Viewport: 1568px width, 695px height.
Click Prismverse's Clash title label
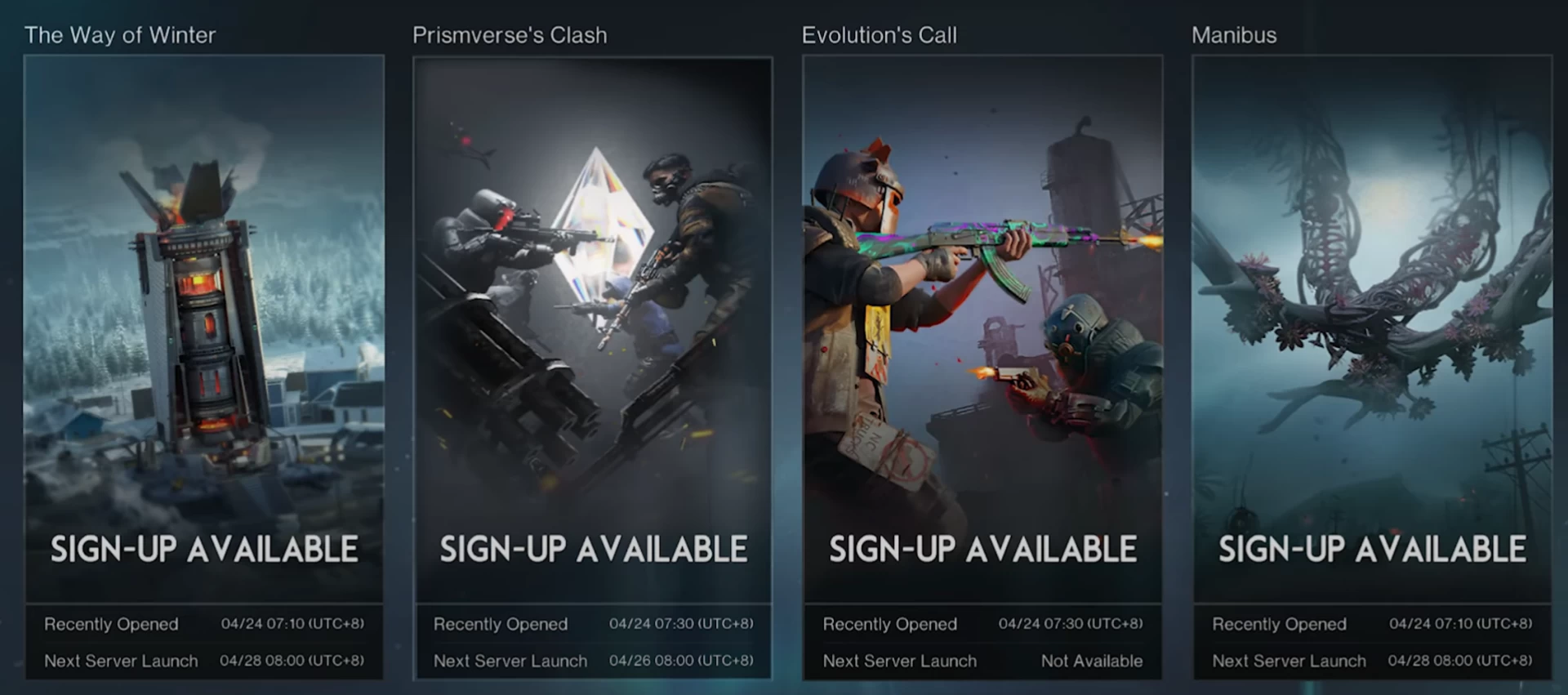click(x=510, y=35)
